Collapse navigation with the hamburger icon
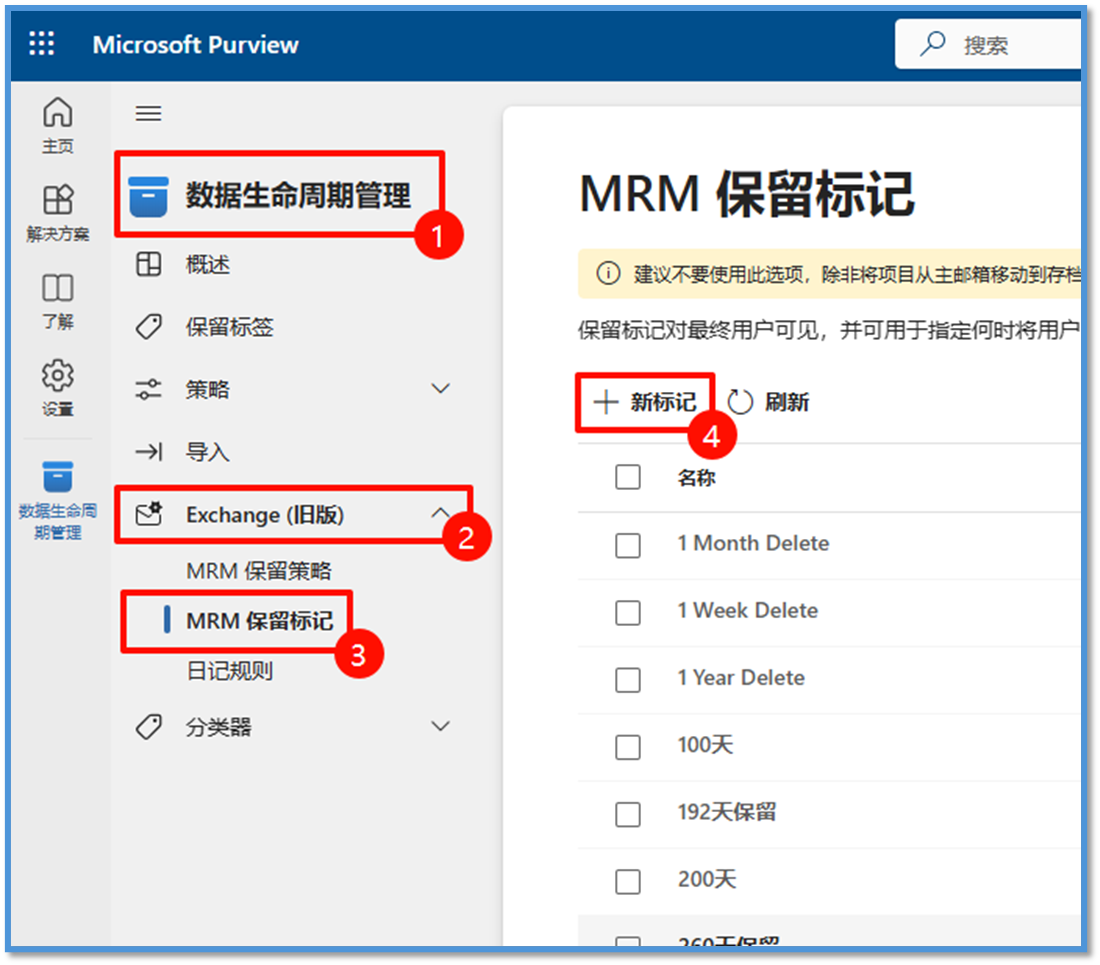 [x=149, y=114]
